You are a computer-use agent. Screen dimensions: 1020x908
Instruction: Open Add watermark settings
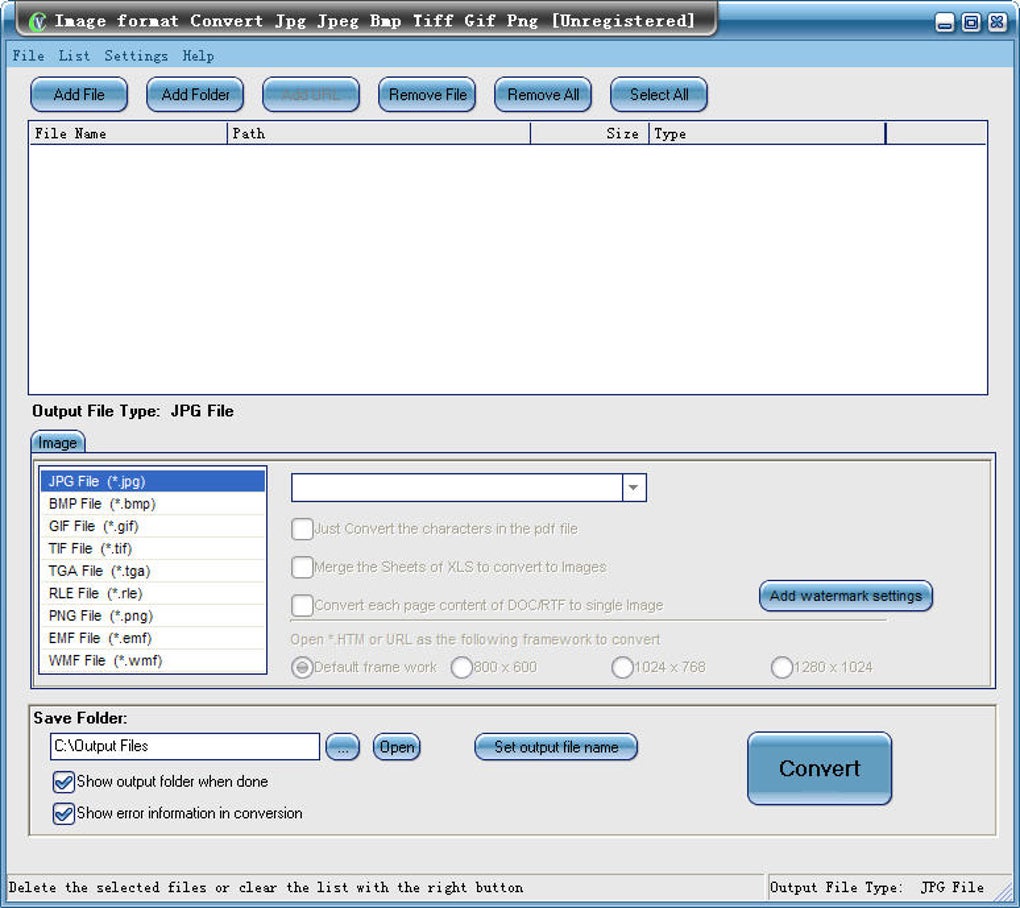coord(845,596)
